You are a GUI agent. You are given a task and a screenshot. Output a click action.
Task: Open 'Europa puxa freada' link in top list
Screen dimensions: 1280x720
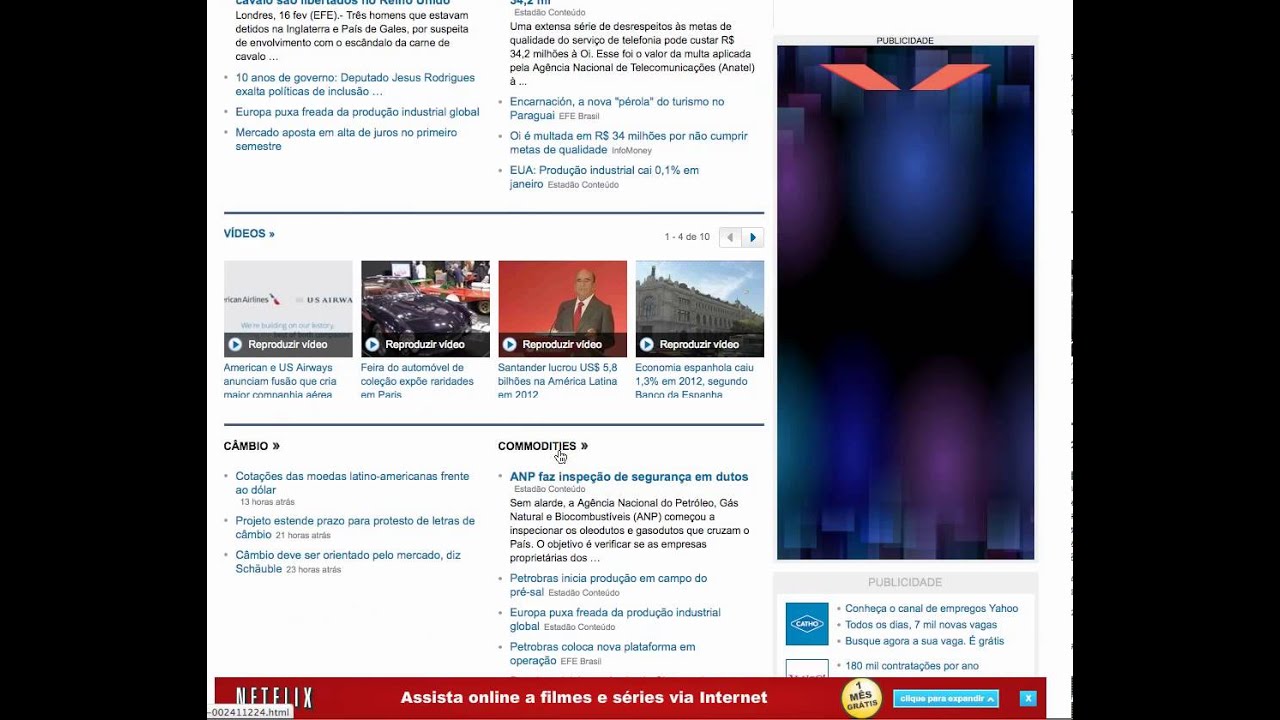(x=357, y=112)
